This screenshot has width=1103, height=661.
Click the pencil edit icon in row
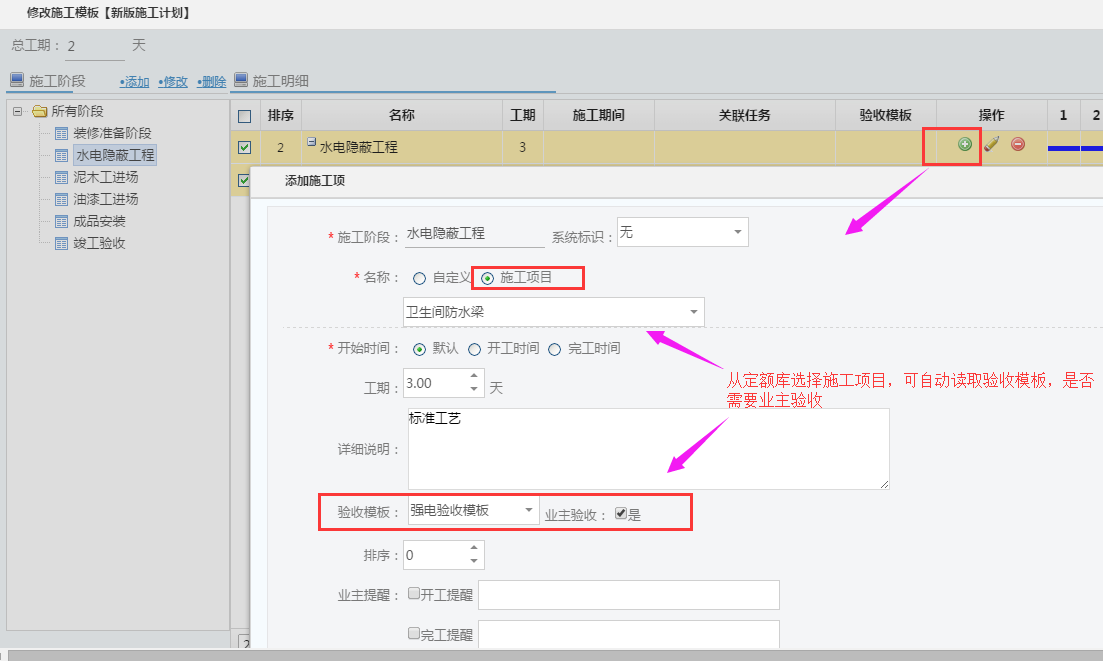(x=991, y=145)
